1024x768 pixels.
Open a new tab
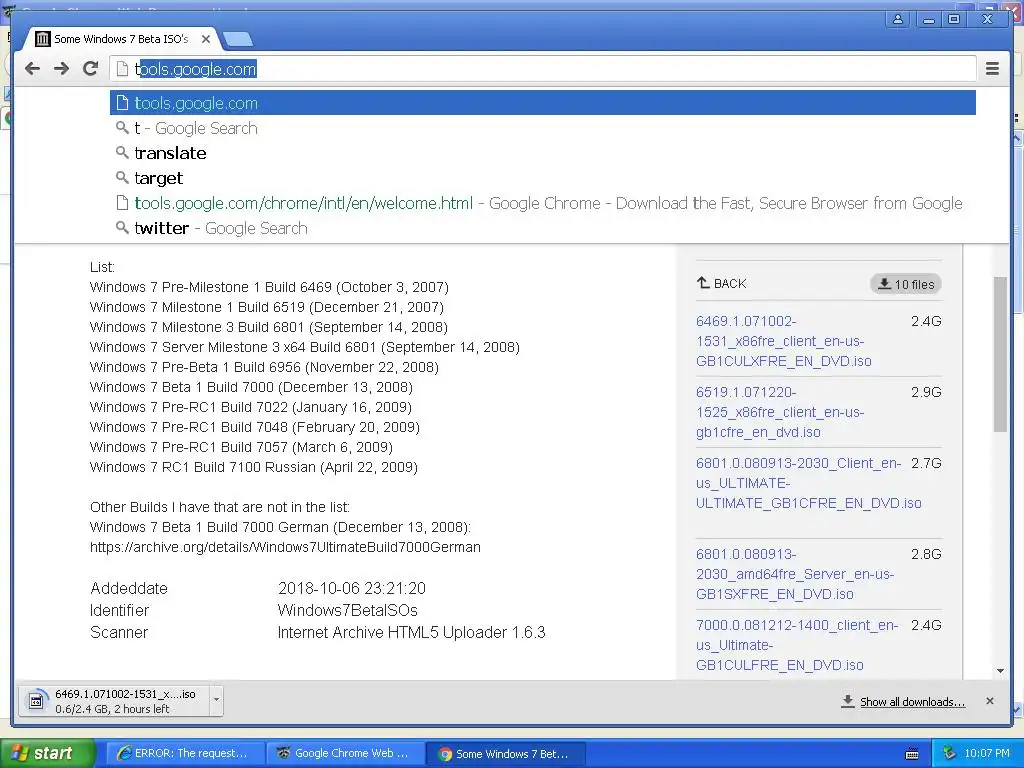238,40
